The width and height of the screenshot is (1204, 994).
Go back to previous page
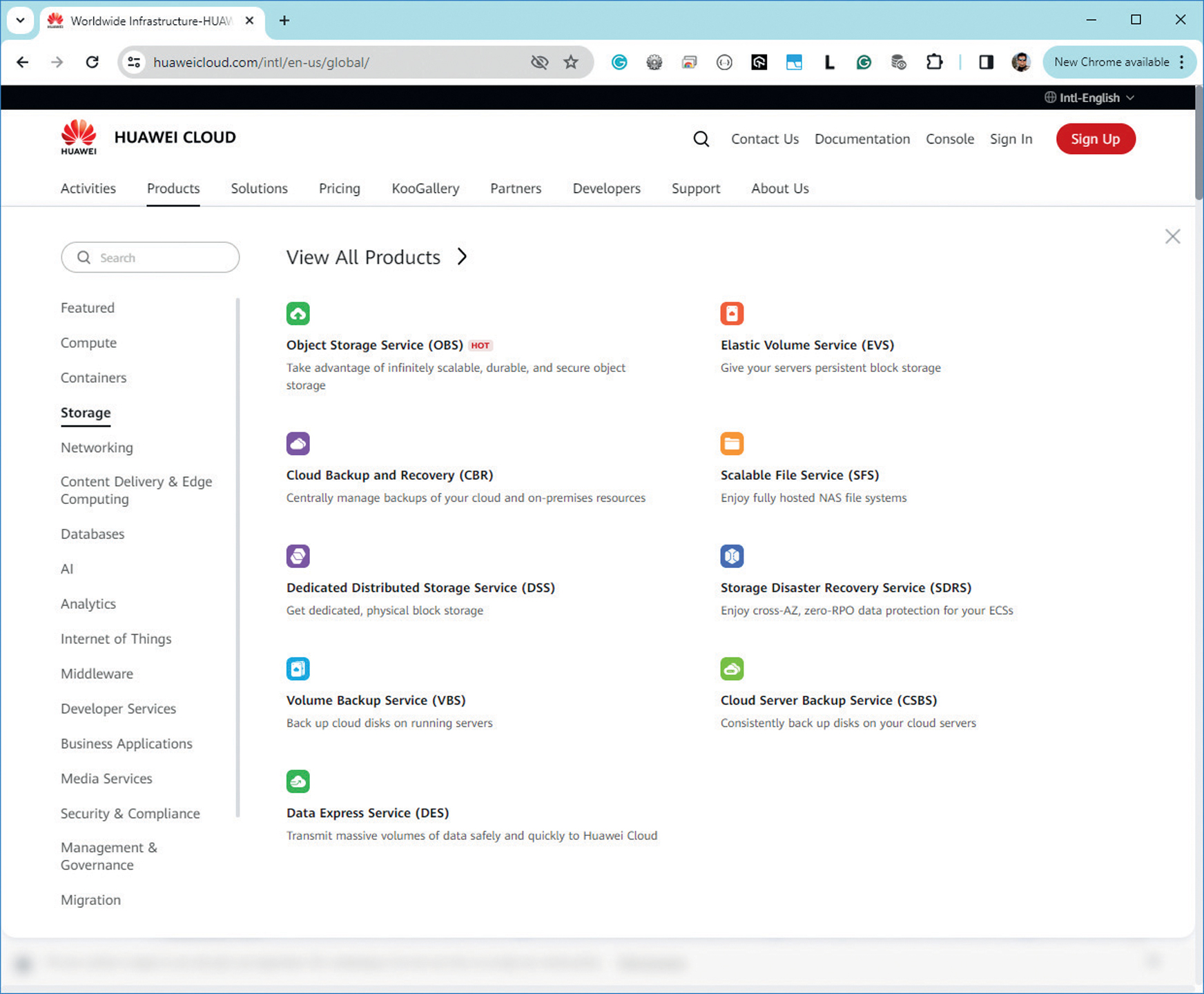(x=23, y=62)
